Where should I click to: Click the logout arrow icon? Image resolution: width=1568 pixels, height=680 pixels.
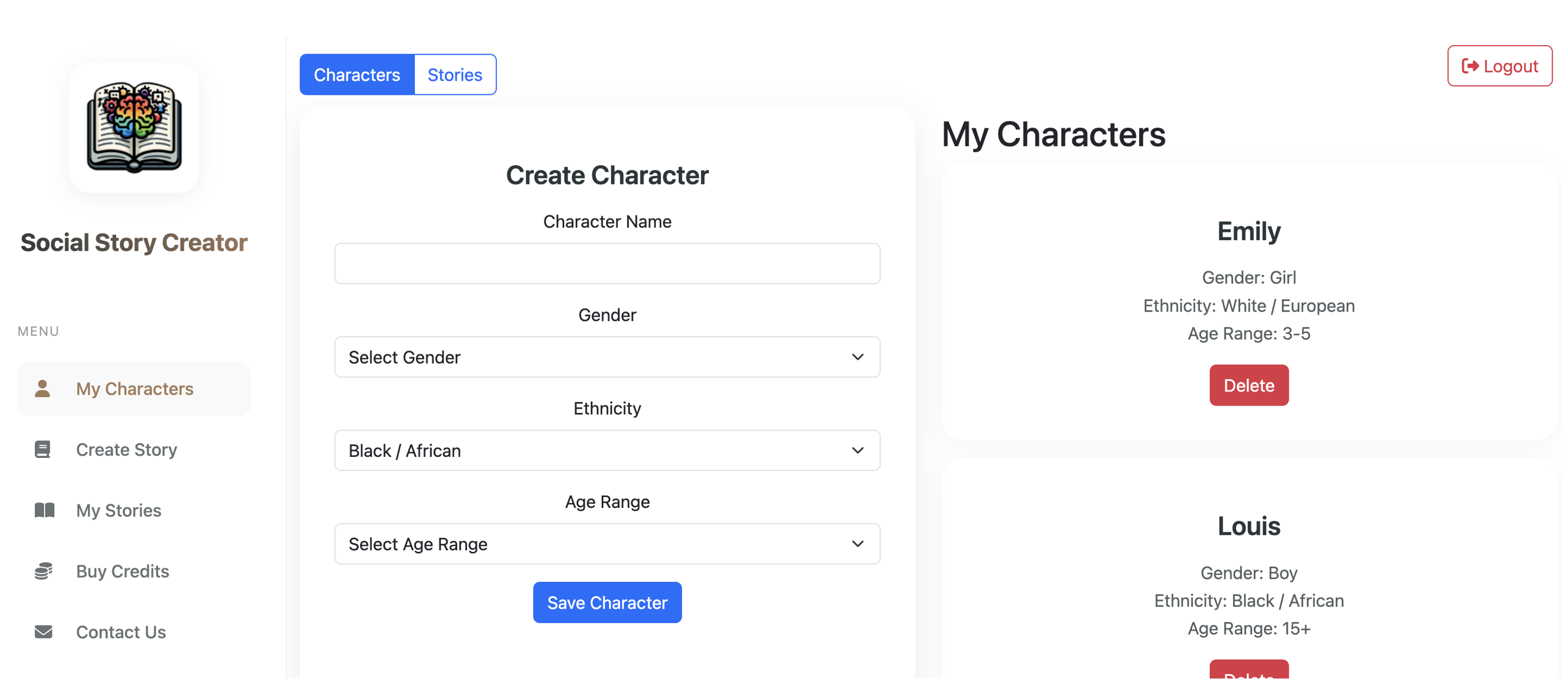point(1470,66)
